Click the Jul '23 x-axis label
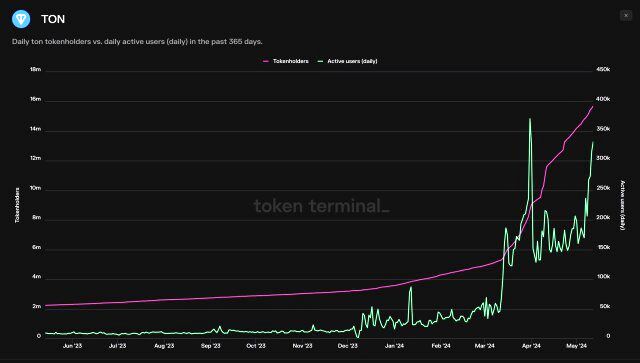Image resolution: width=640 pixels, height=363 pixels. pos(118,346)
